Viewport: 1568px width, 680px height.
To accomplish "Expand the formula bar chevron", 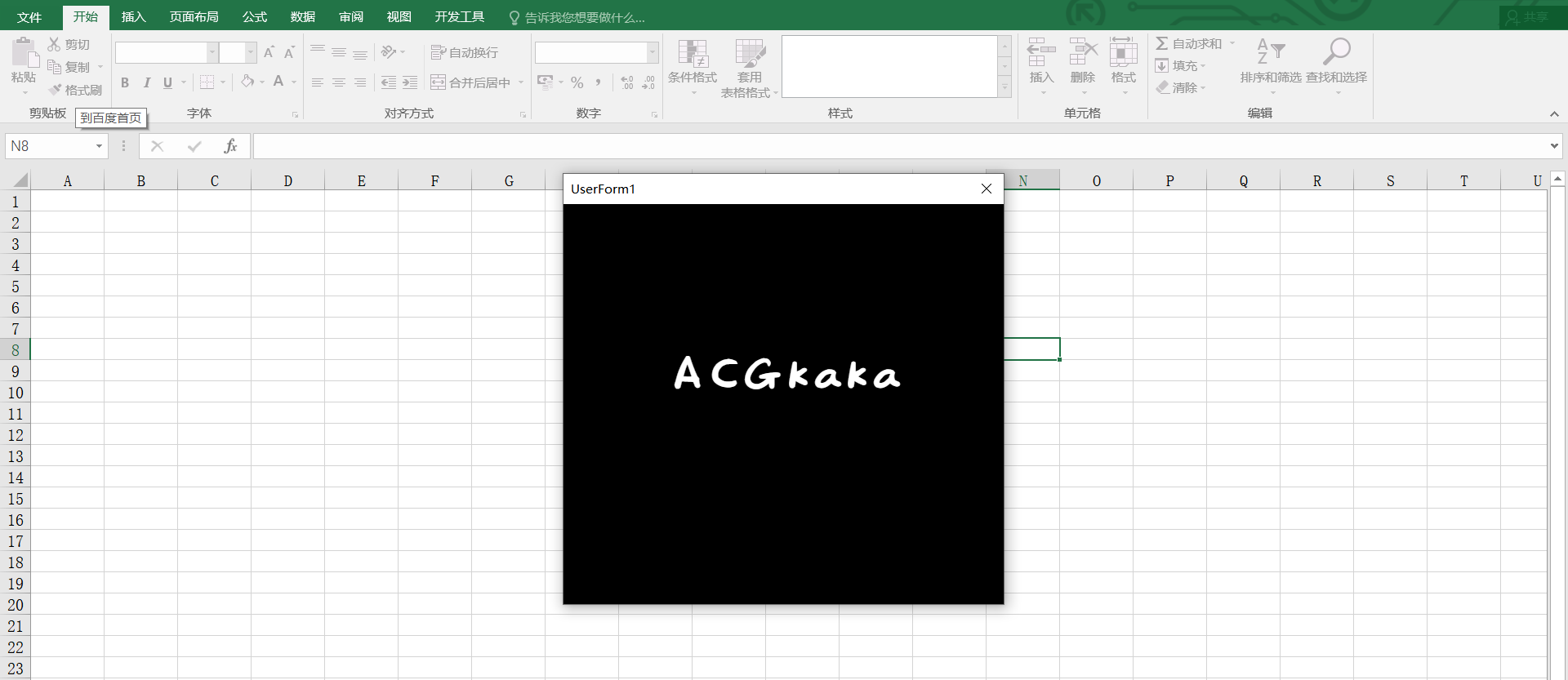I will (x=1554, y=146).
